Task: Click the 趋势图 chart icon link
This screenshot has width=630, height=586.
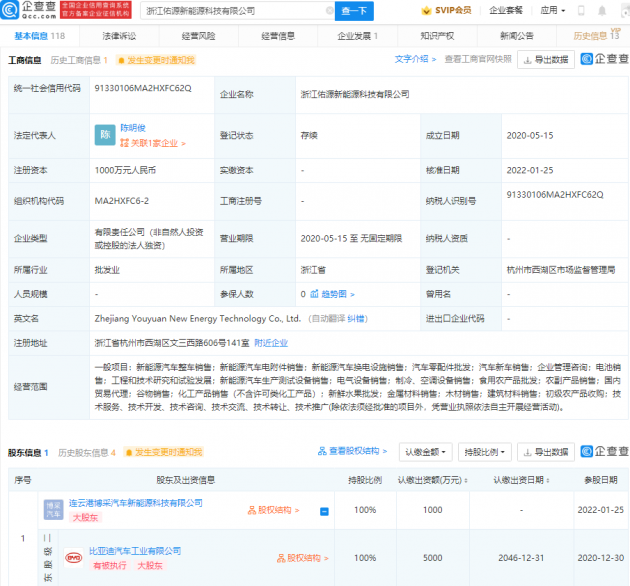Action: coord(332,294)
